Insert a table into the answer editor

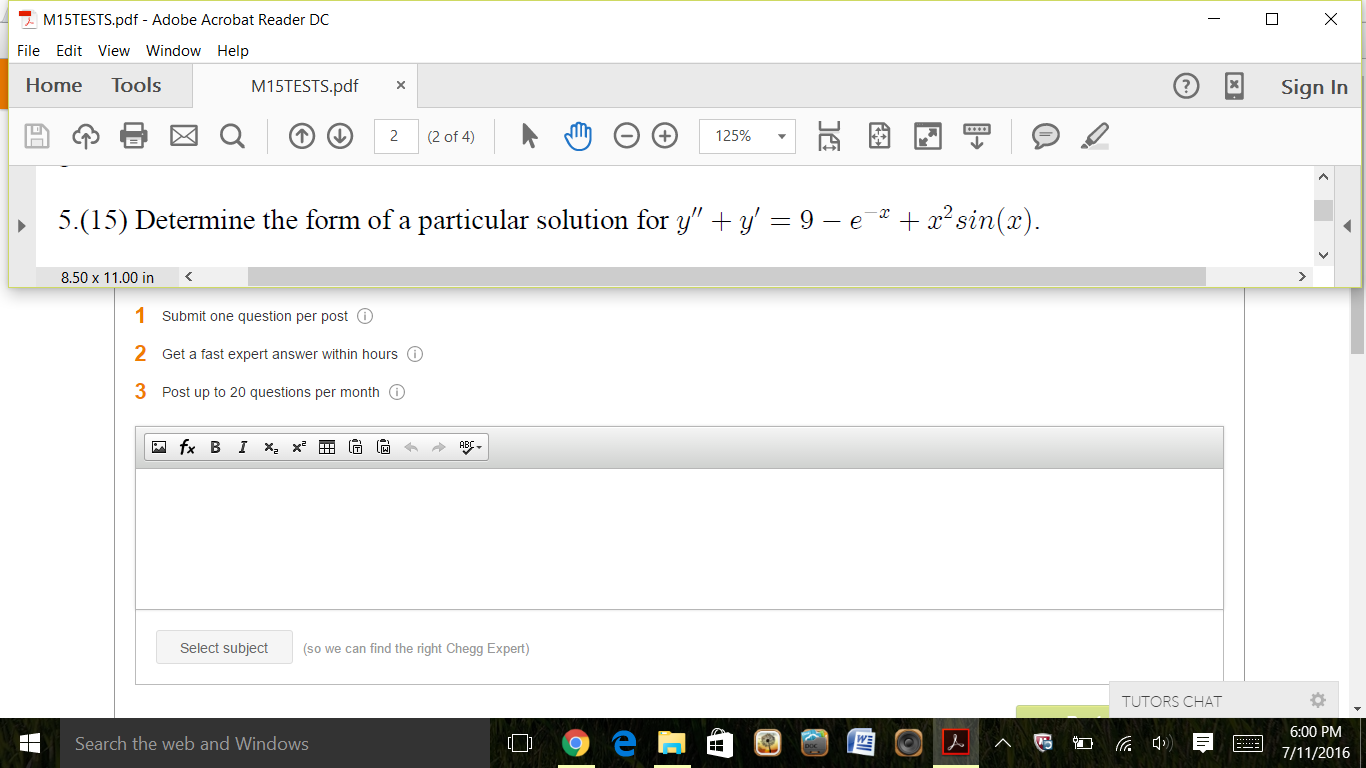pos(326,447)
